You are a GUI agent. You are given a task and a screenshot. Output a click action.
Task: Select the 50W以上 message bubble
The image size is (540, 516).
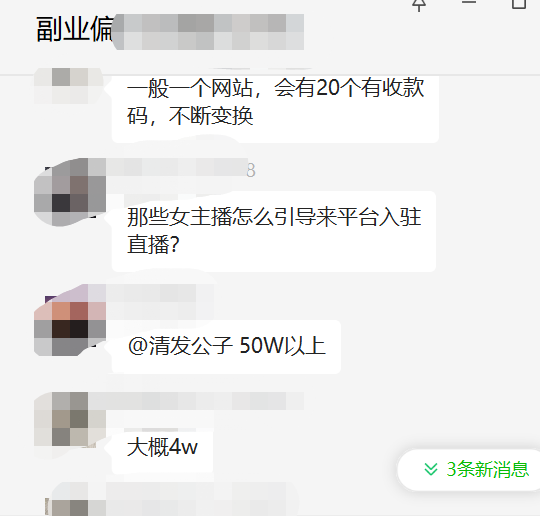click(x=226, y=347)
